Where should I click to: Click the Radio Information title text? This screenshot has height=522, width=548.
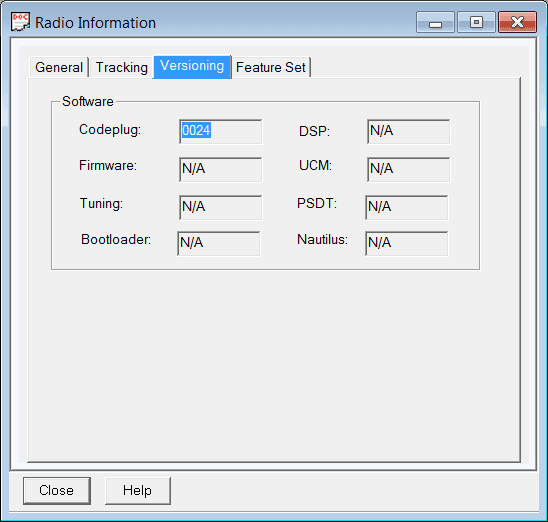tap(95, 23)
